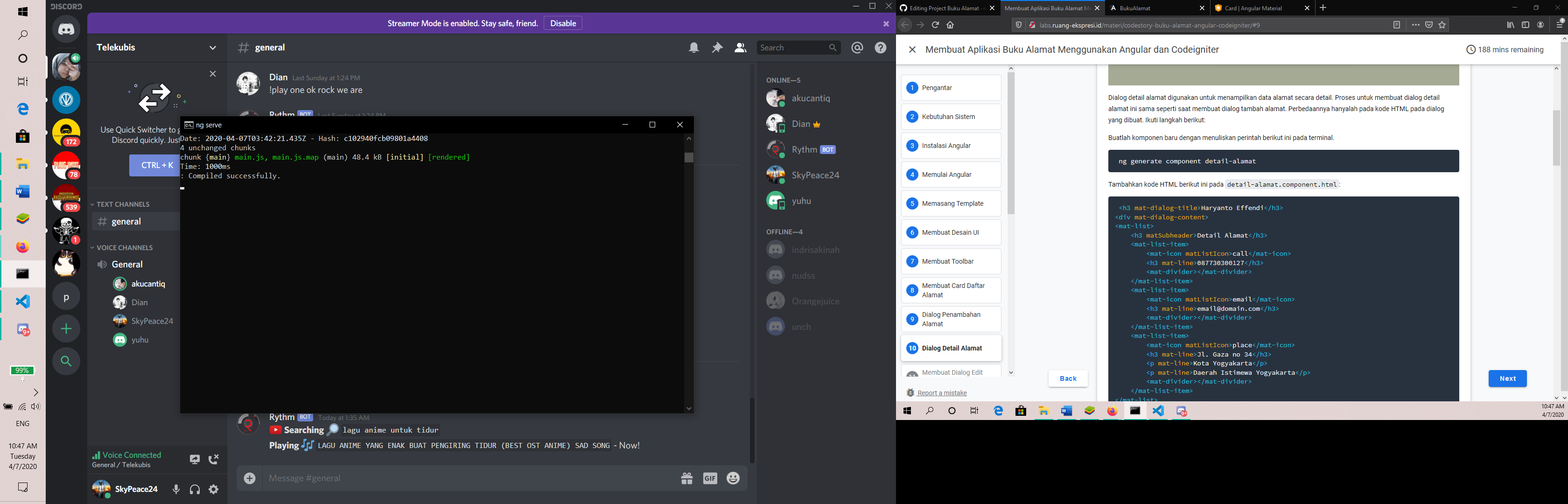Go to step 5 Memasang Template
This screenshot has width=1568, height=504.
pyautogui.click(x=951, y=203)
